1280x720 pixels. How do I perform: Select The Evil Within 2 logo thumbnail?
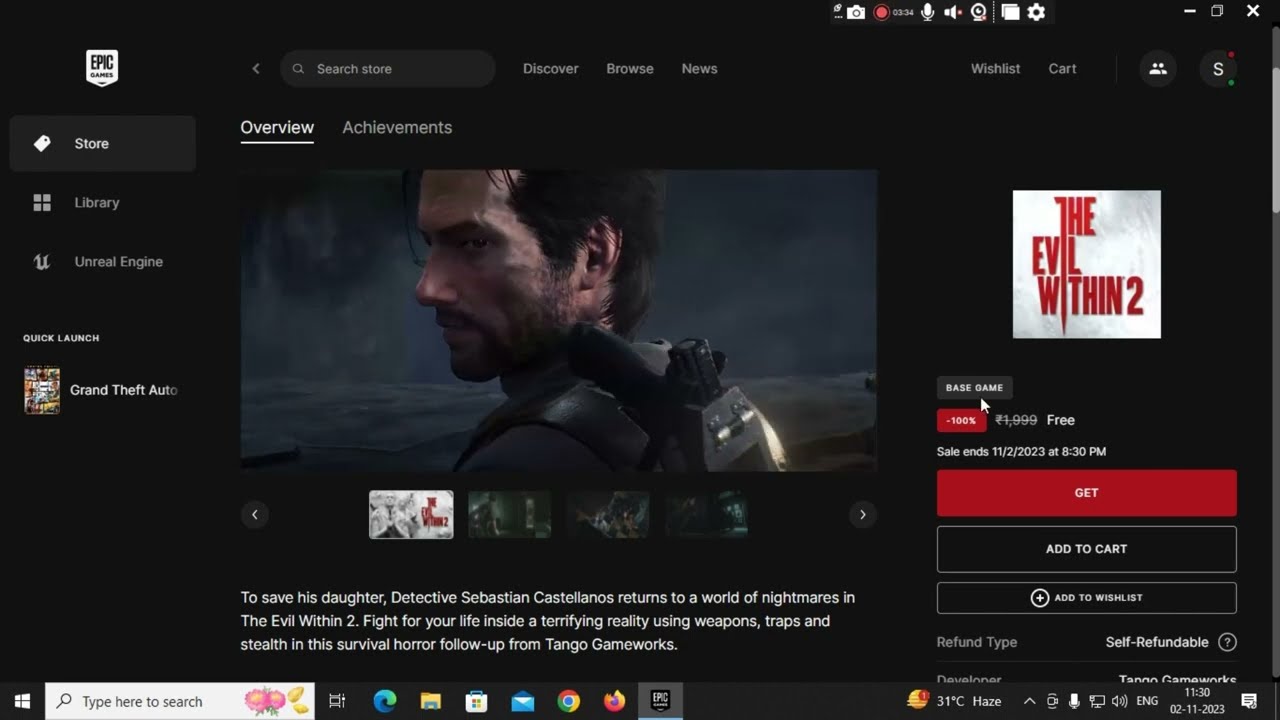click(411, 514)
